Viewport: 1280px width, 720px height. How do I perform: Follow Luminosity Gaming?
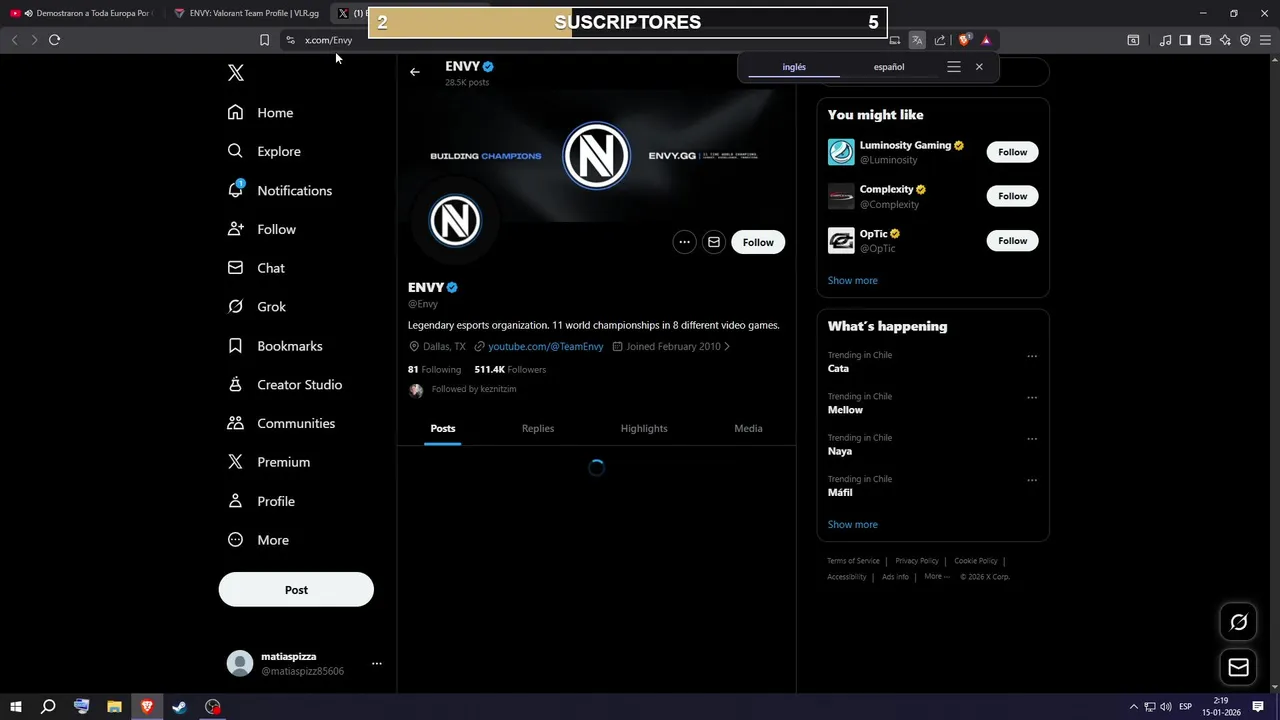(1012, 152)
